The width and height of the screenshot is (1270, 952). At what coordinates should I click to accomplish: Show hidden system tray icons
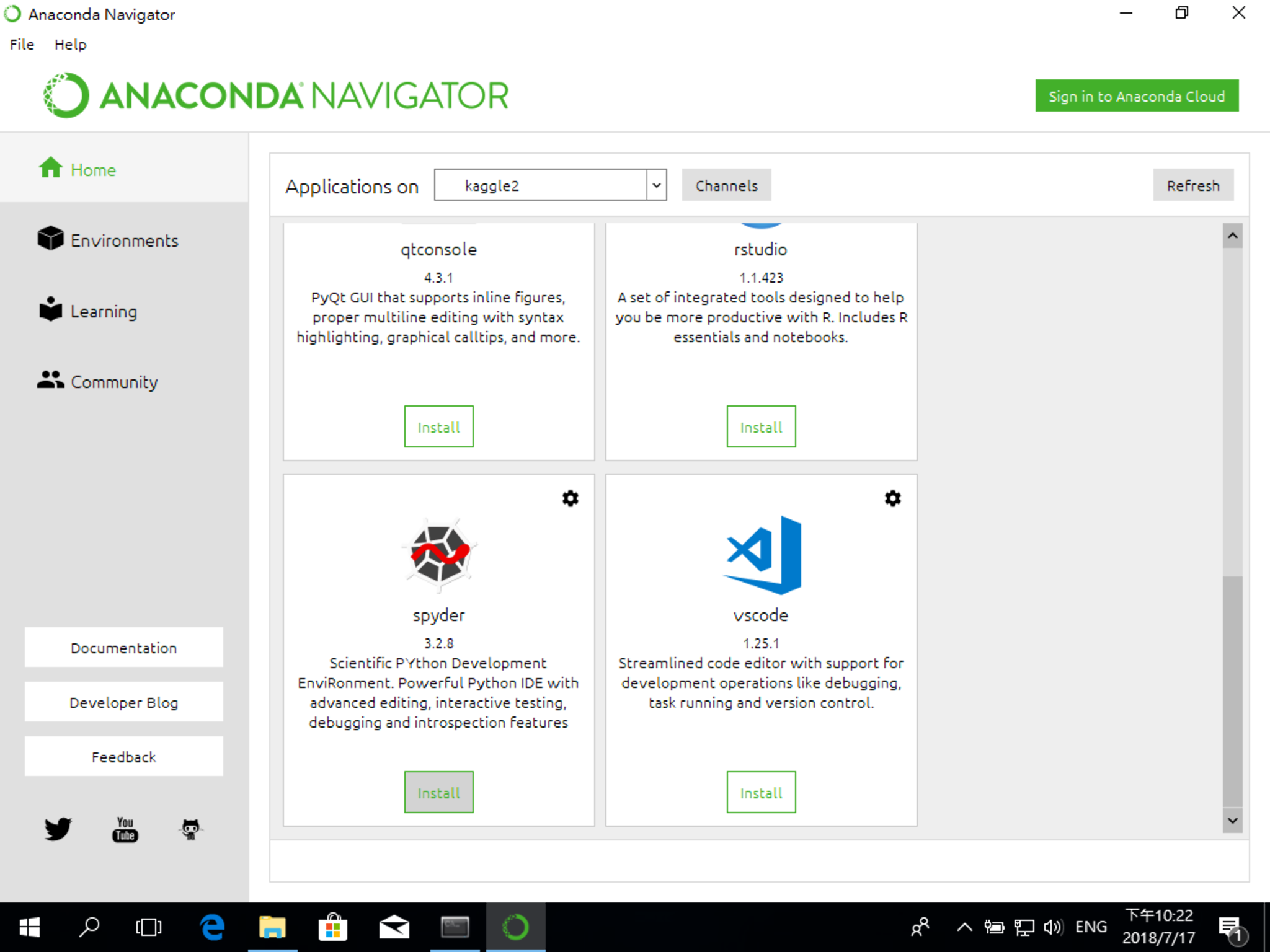click(x=964, y=927)
